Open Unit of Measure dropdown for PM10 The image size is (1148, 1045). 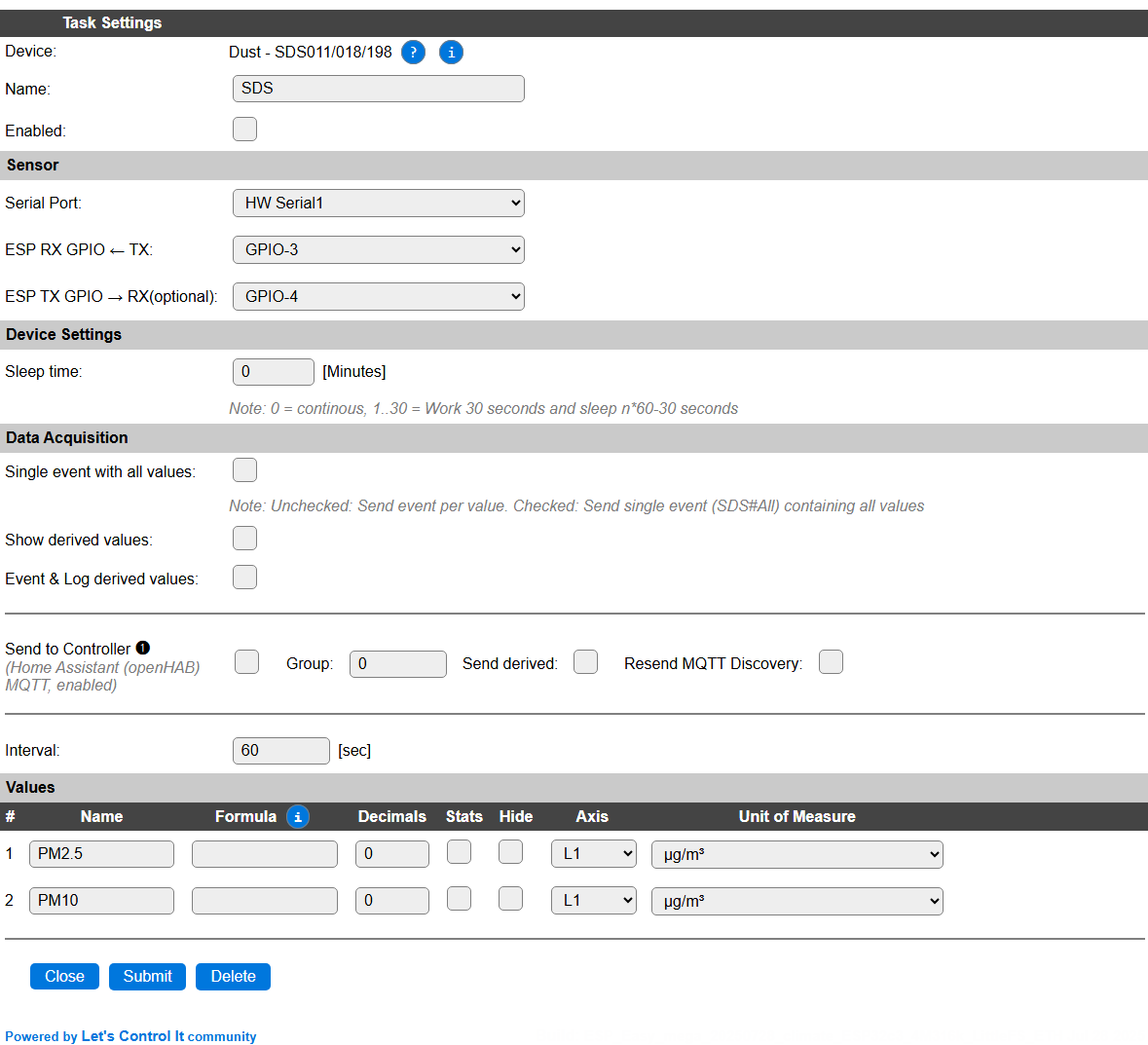pos(797,902)
